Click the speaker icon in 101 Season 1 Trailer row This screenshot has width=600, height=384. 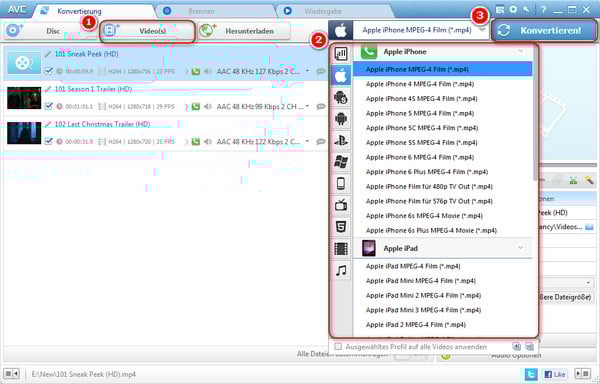[208, 107]
